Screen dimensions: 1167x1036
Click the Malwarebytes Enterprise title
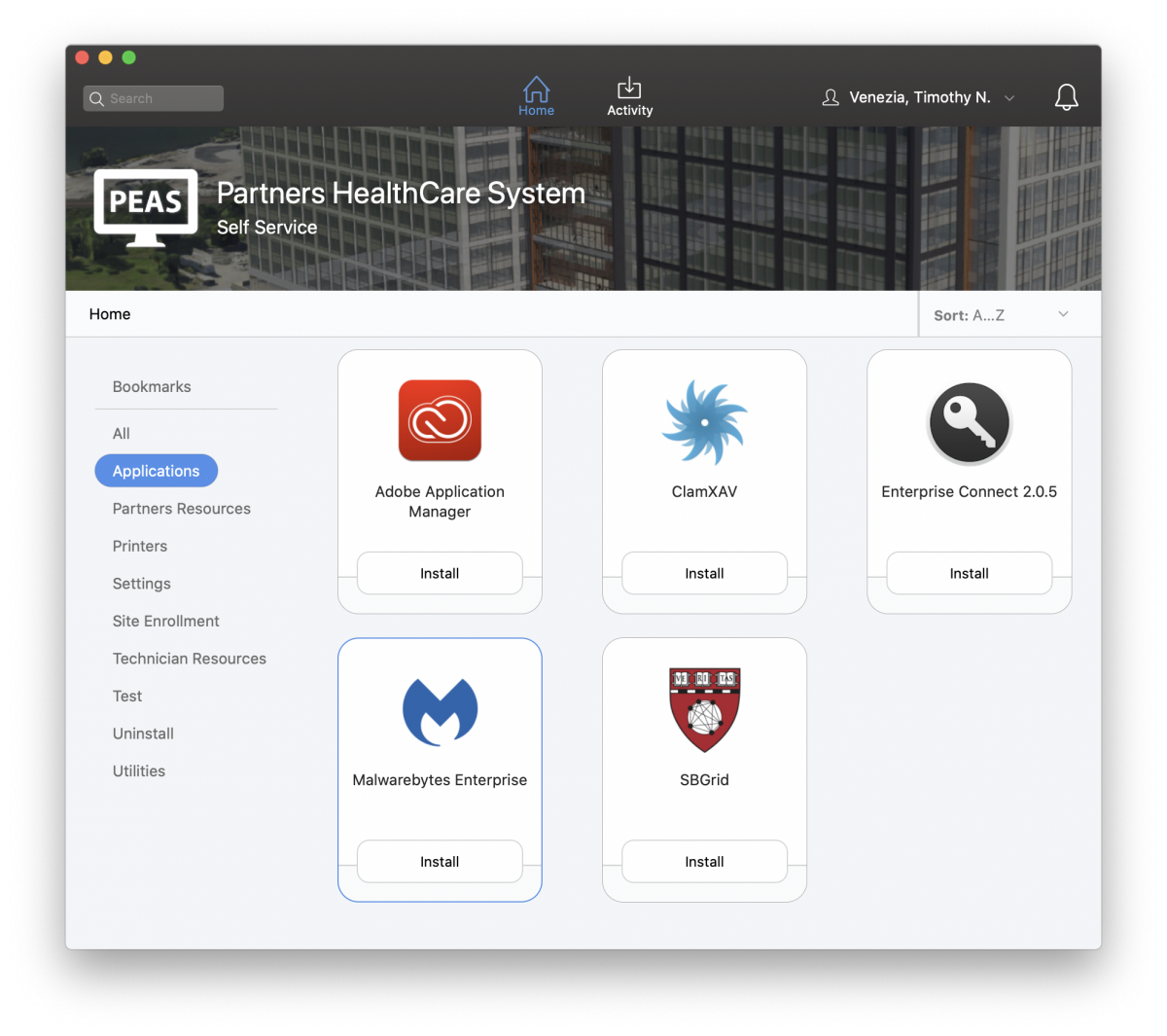pyautogui.click(x=440, y=780)
